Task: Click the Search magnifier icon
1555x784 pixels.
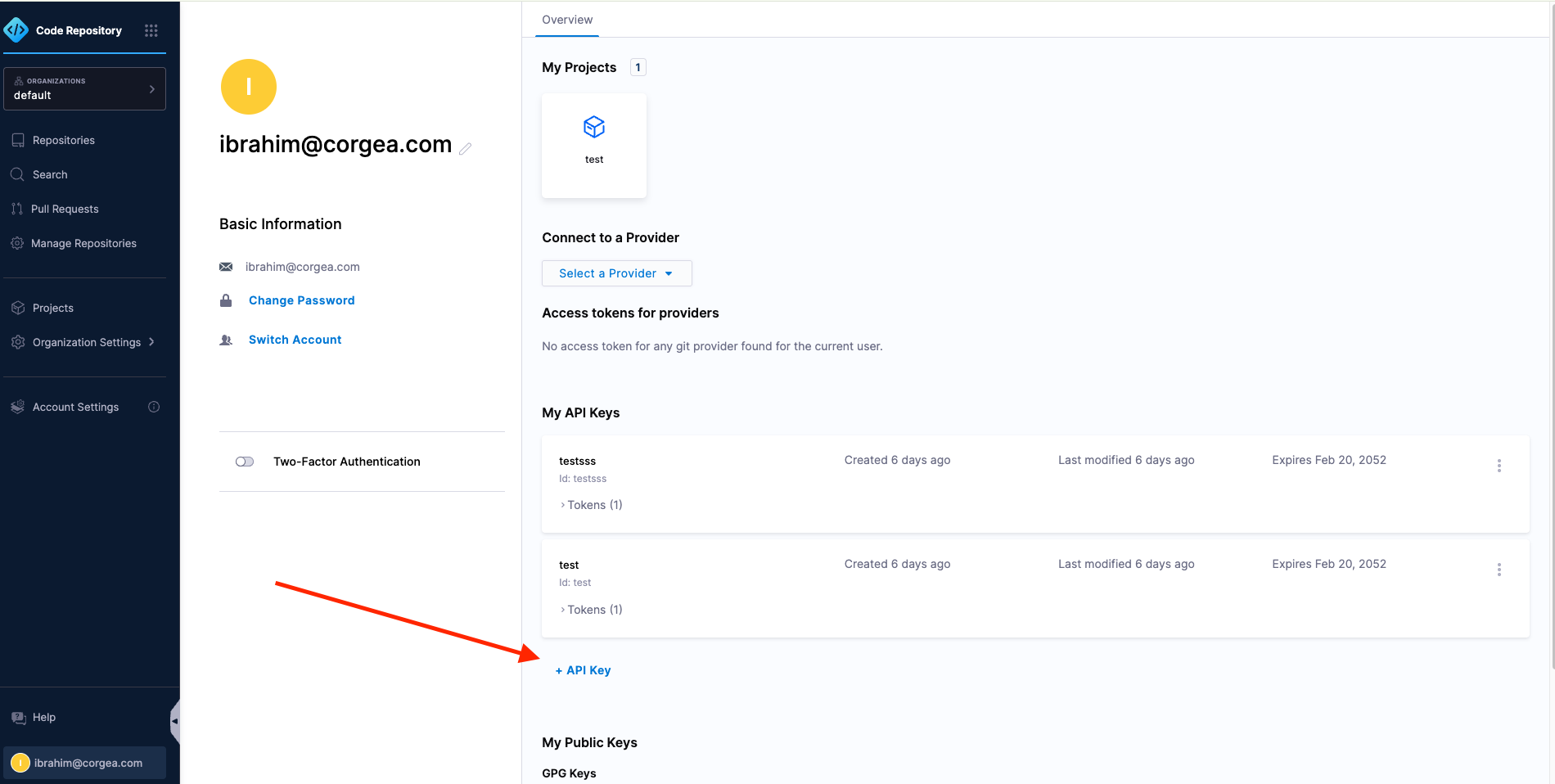Action: (x=17, y=174)
